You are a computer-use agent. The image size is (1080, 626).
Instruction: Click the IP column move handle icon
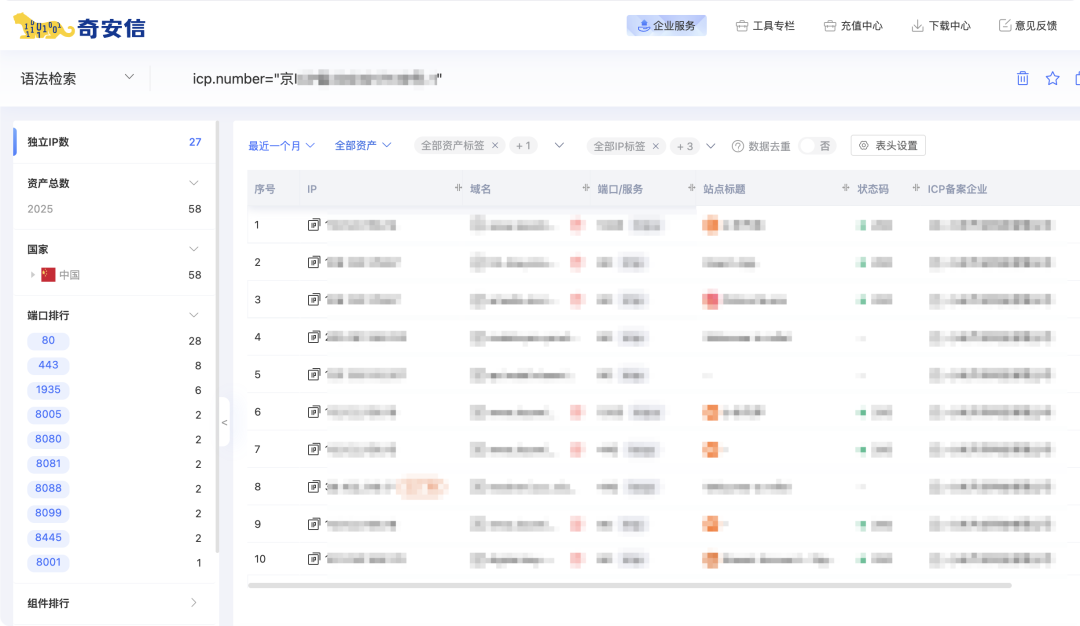(x=458, y=187)
